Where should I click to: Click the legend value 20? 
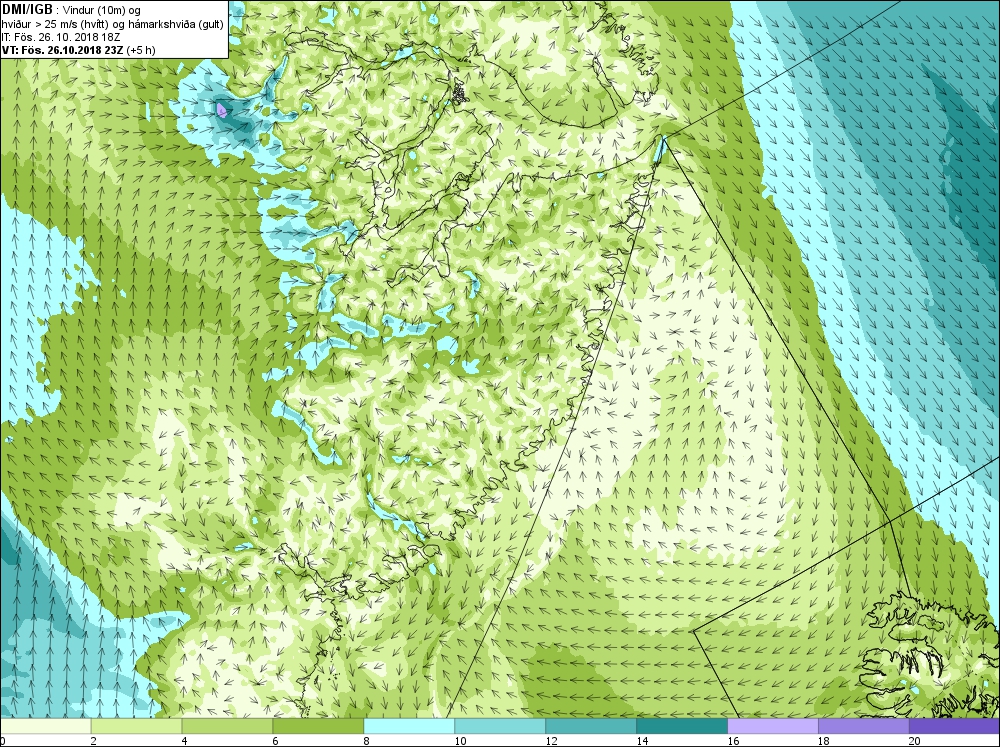[x=915, y=741]
